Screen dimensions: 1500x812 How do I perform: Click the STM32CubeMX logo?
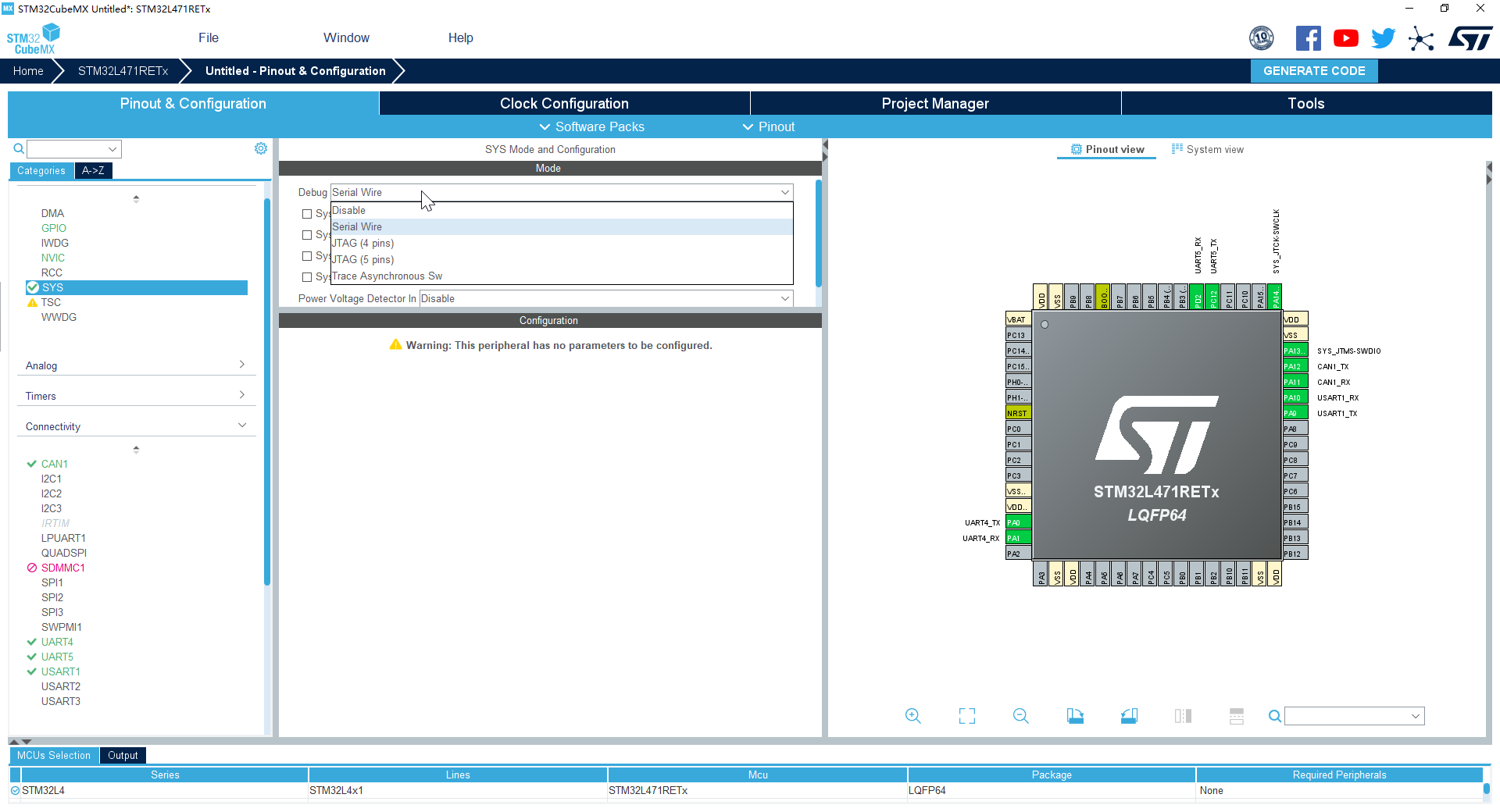click(33, 39)
